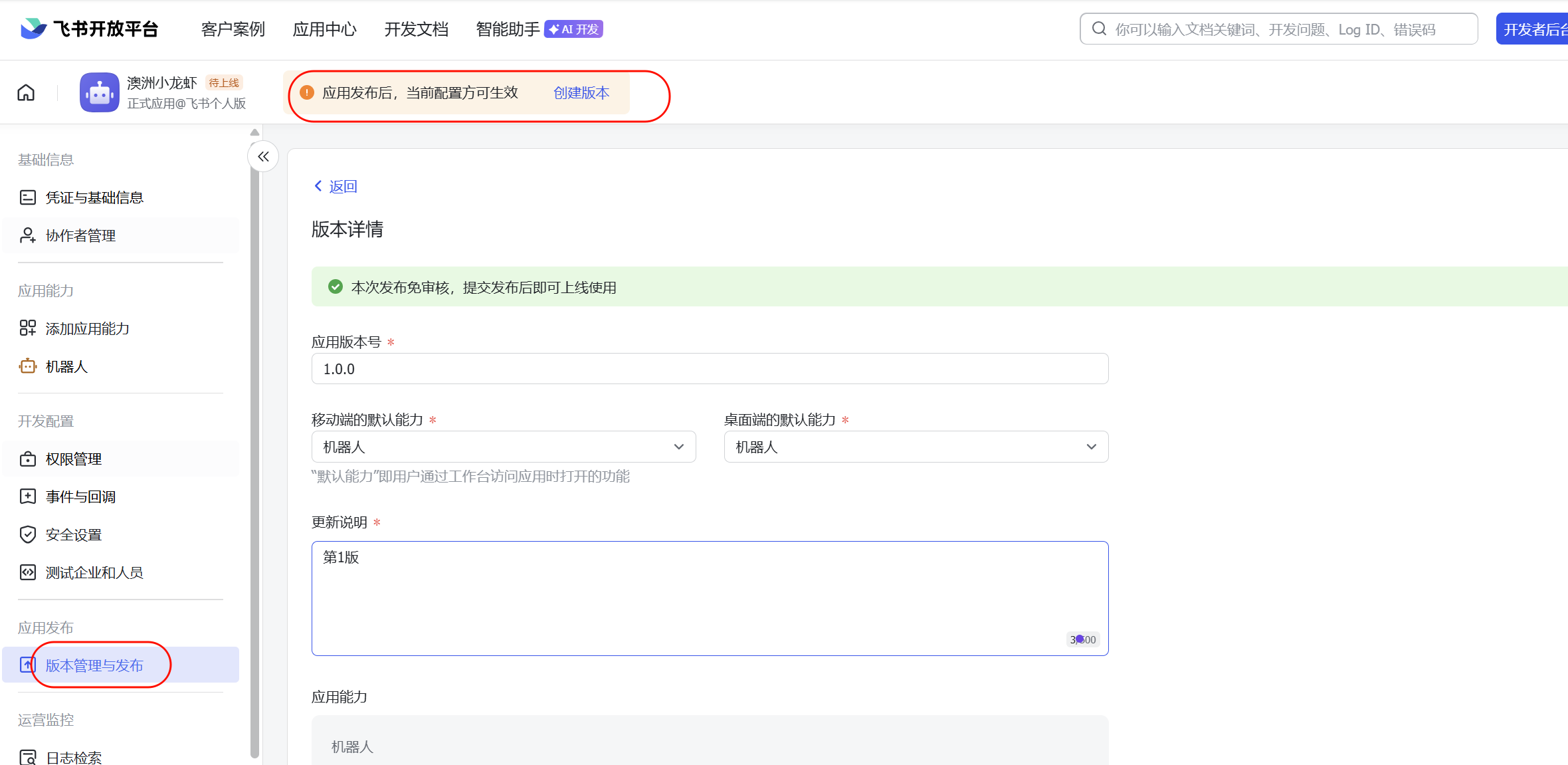This screenshot has height=765, width=1568.
Task: Open 权限管理 in the sidebar
Action: pos(73,459)
